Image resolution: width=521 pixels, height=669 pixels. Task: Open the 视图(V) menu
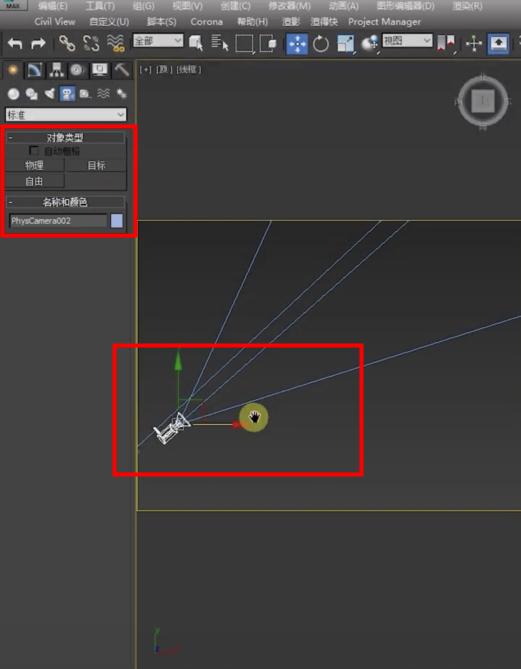pyautogui.click(x=188, y=6)
